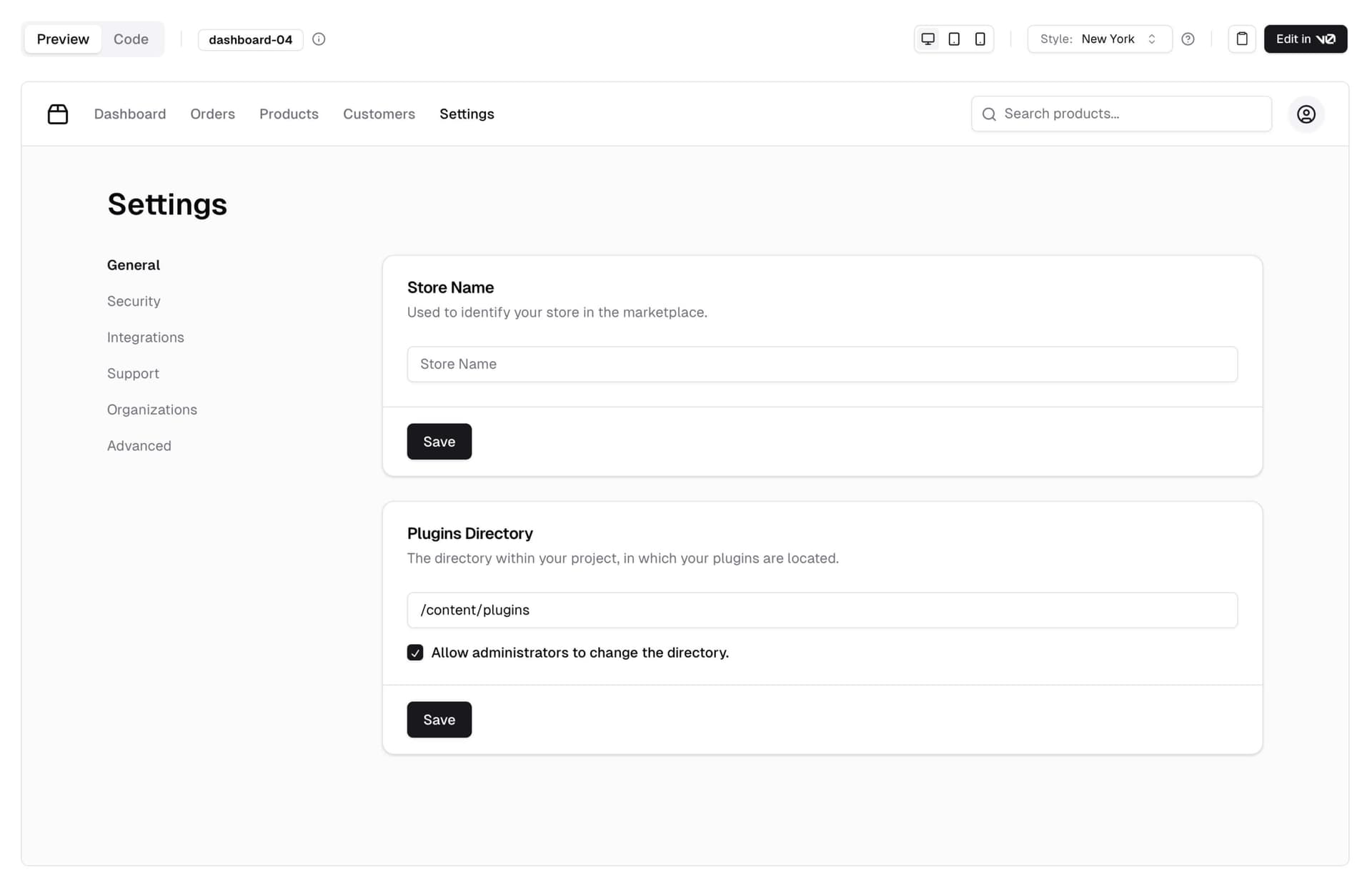Select the Security sidebar link
The height and width of the screenshot is (887, 1372).
133,301
